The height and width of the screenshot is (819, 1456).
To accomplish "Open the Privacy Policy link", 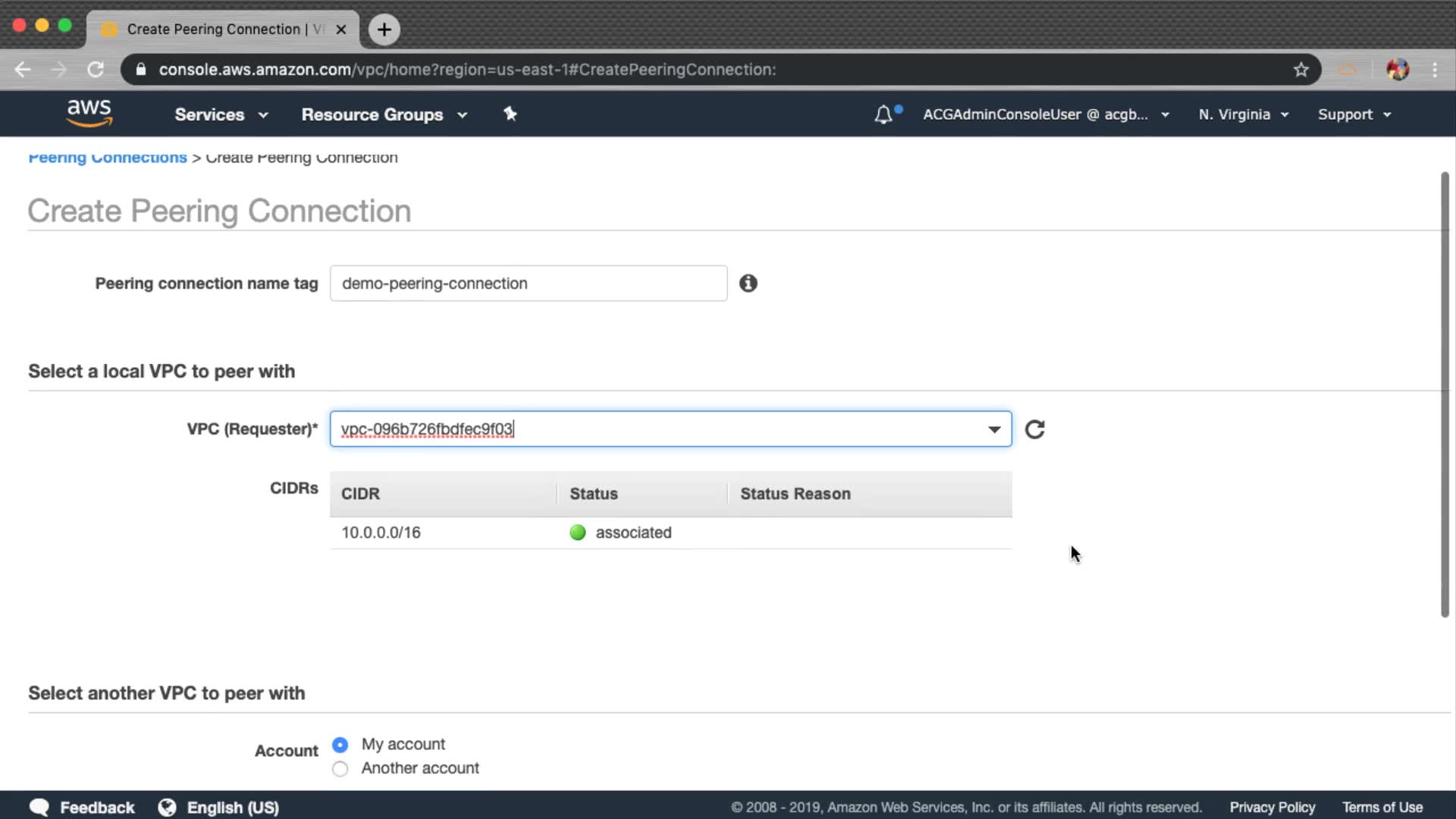I will (1272, 808).
